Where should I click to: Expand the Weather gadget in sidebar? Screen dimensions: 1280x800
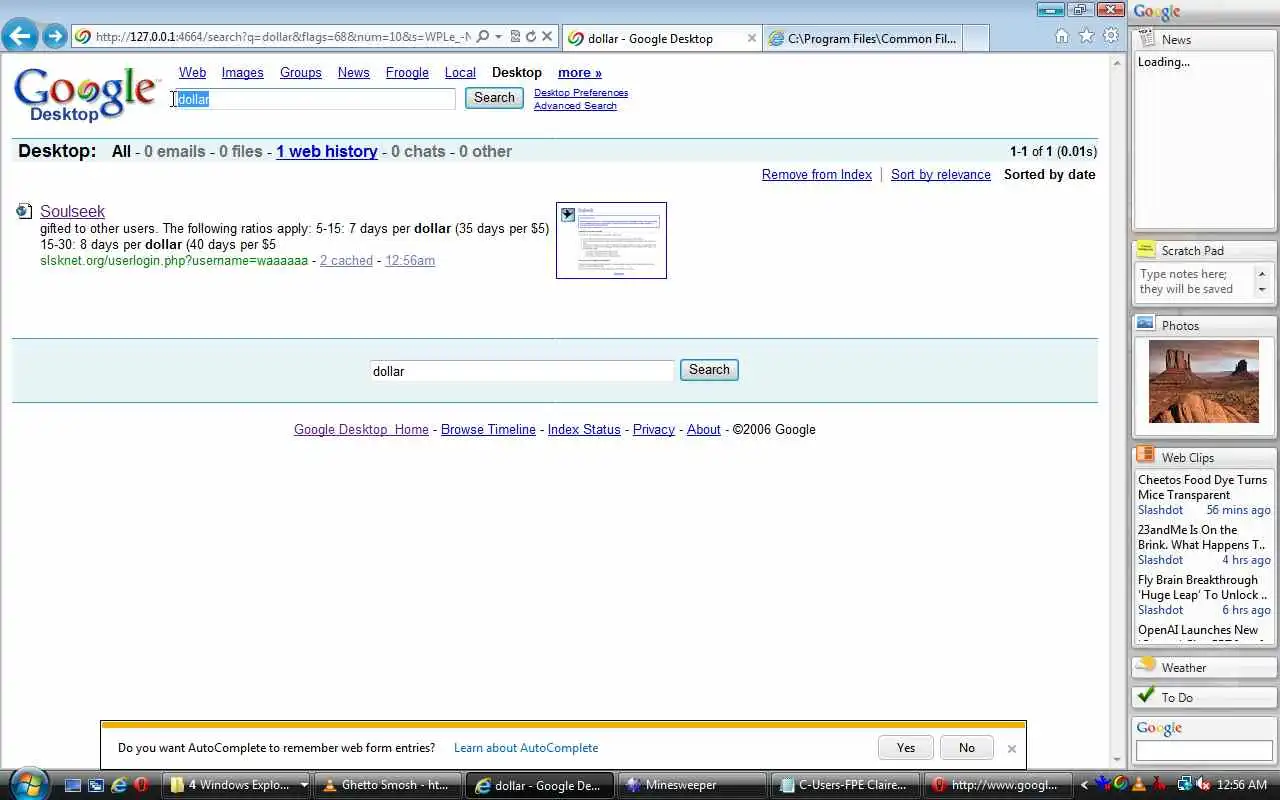pyautogui.click(x=1204, y=667)
